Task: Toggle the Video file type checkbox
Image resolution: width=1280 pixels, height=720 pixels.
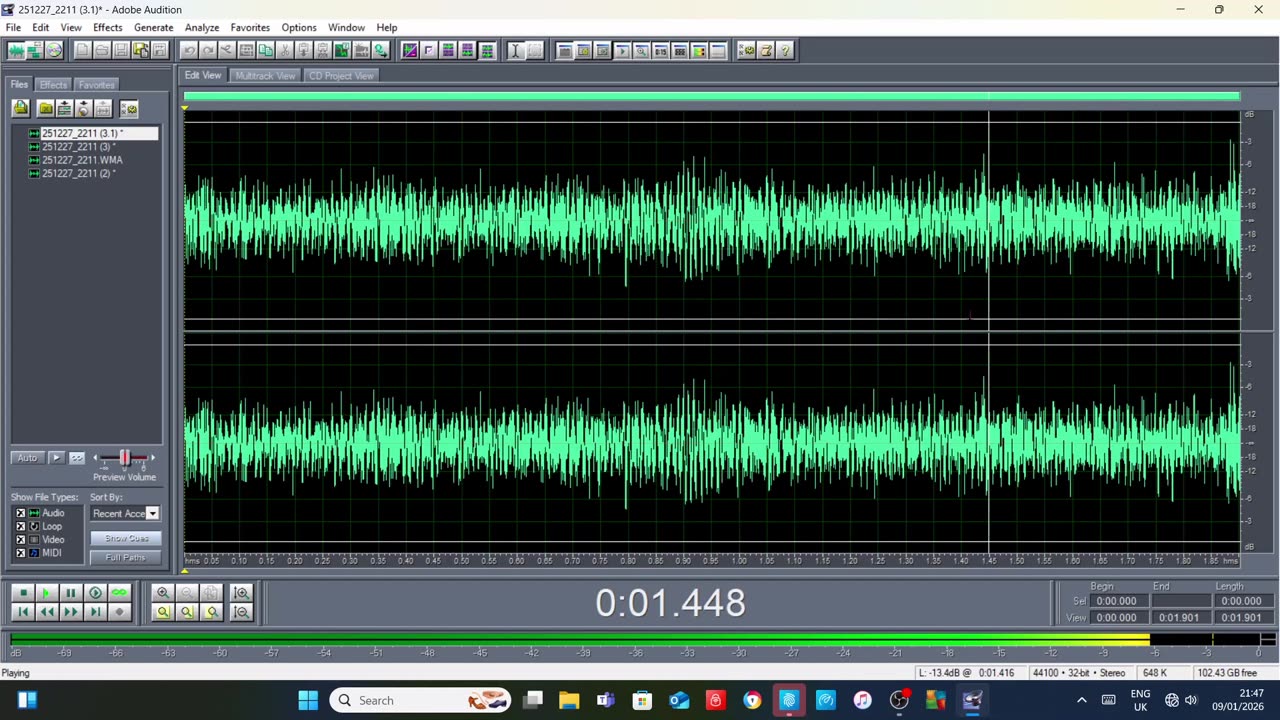Action: (20, 539)
